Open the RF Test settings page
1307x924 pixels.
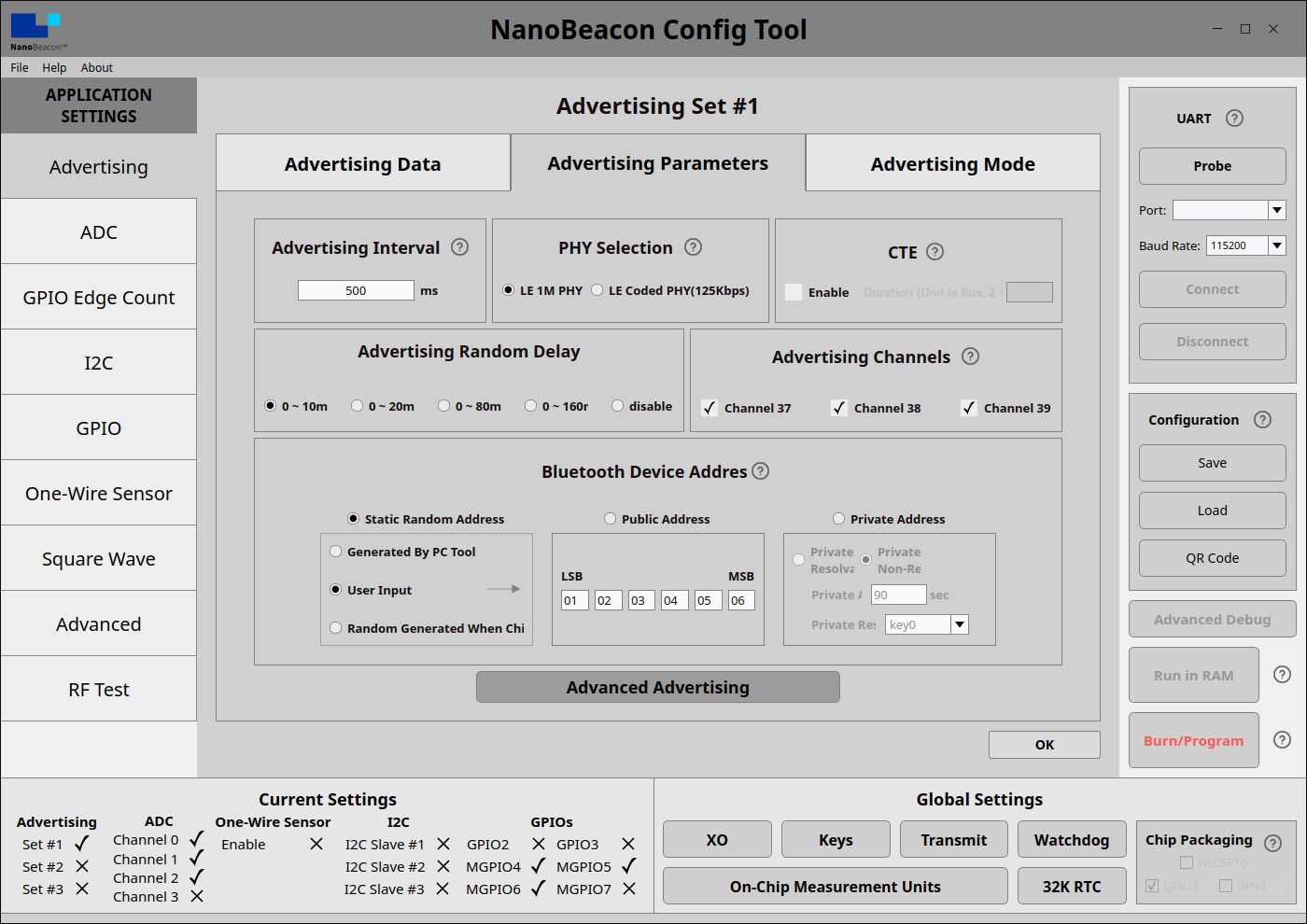(x=99, y=689)
